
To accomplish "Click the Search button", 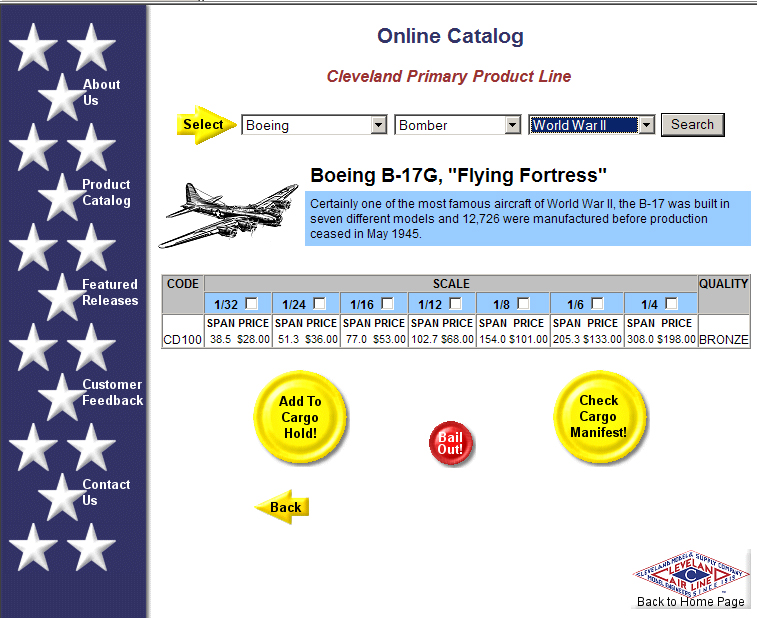I will pyautogui.click(x=692, y=125).
